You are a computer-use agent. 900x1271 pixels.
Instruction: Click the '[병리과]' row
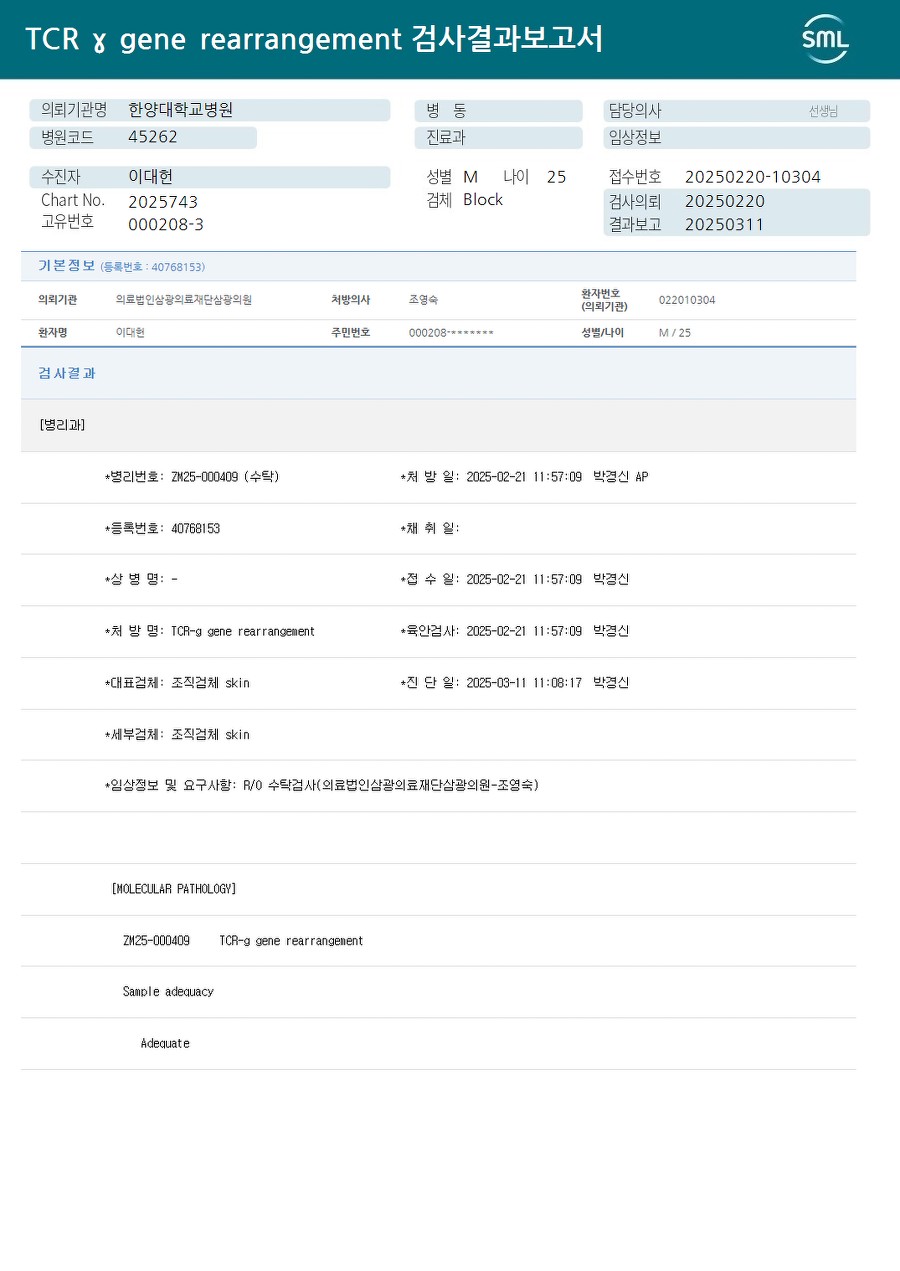tap(438, 425)
